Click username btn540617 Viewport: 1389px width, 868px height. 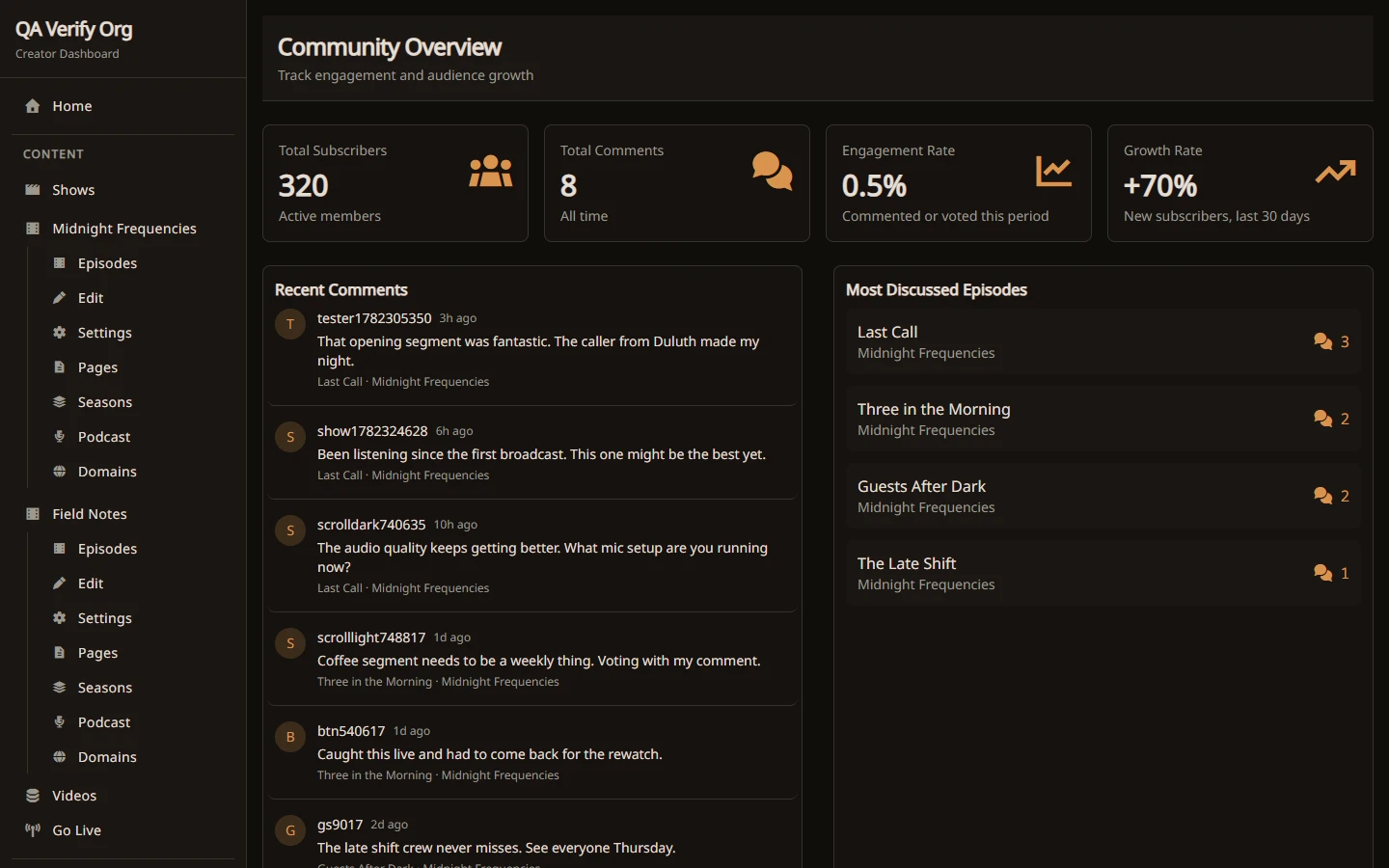coord(351,731)
